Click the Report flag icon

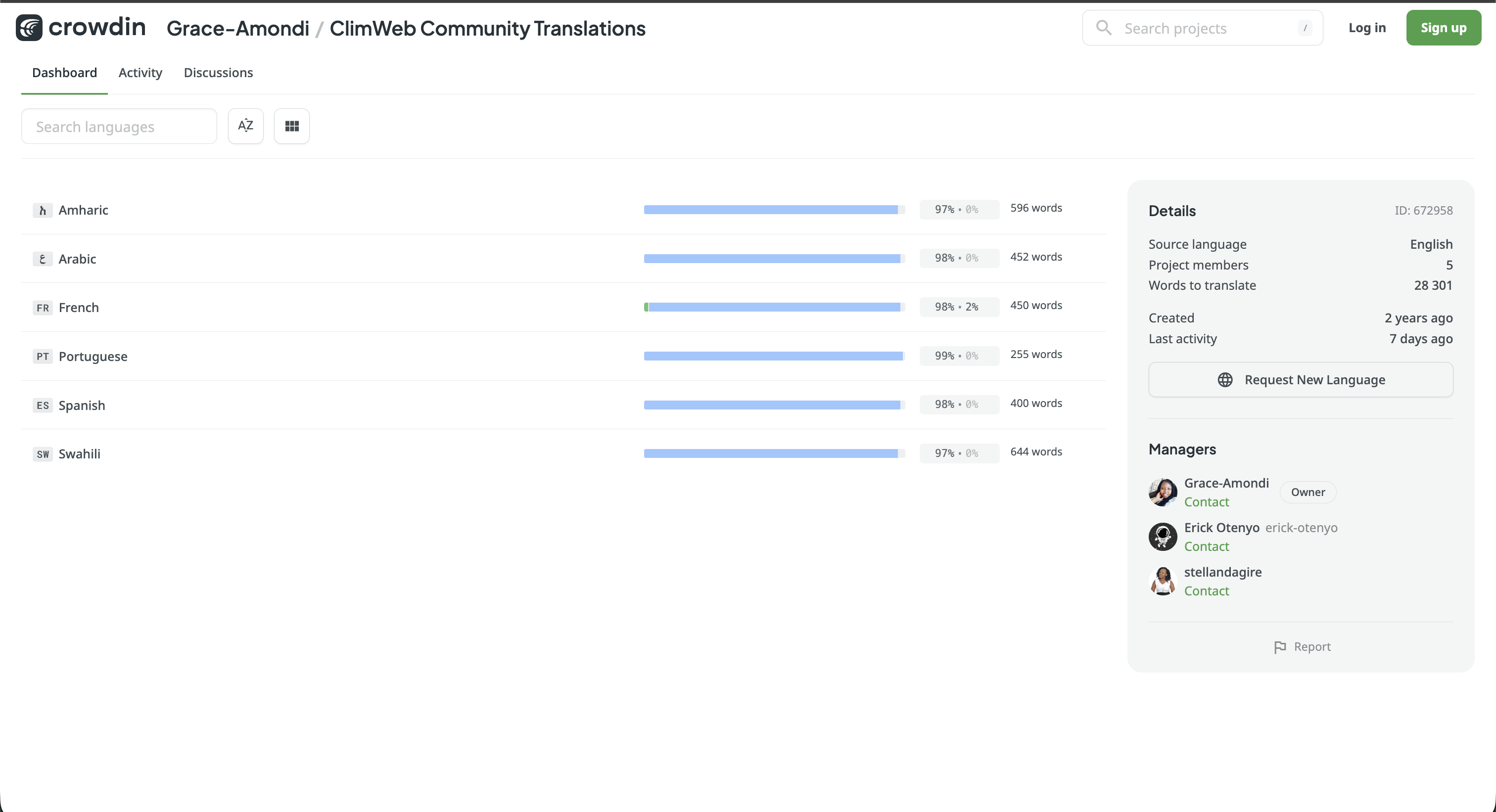click(x=1279, y=647)
